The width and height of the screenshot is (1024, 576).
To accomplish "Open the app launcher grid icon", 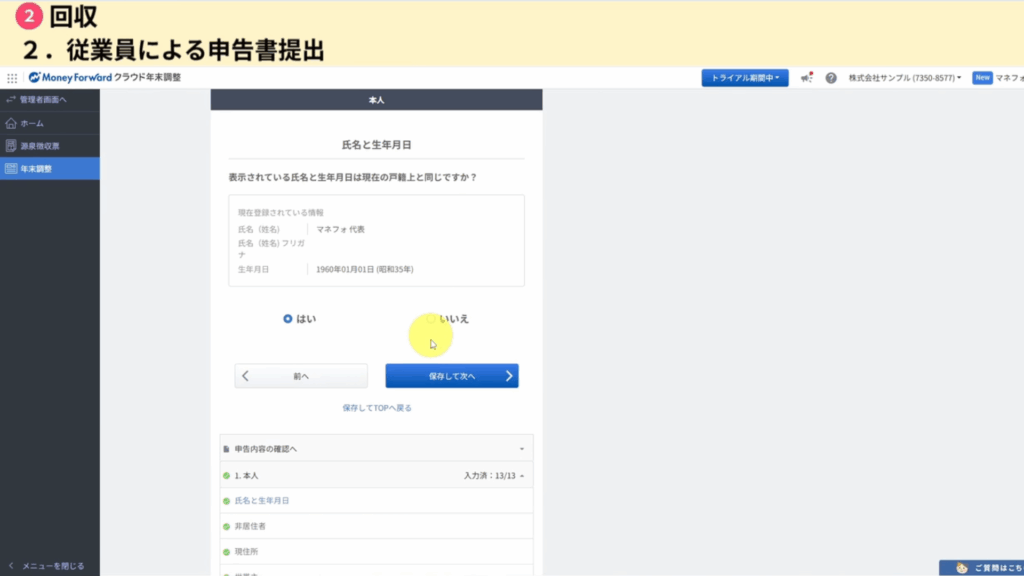I will (x=12, y=78).
